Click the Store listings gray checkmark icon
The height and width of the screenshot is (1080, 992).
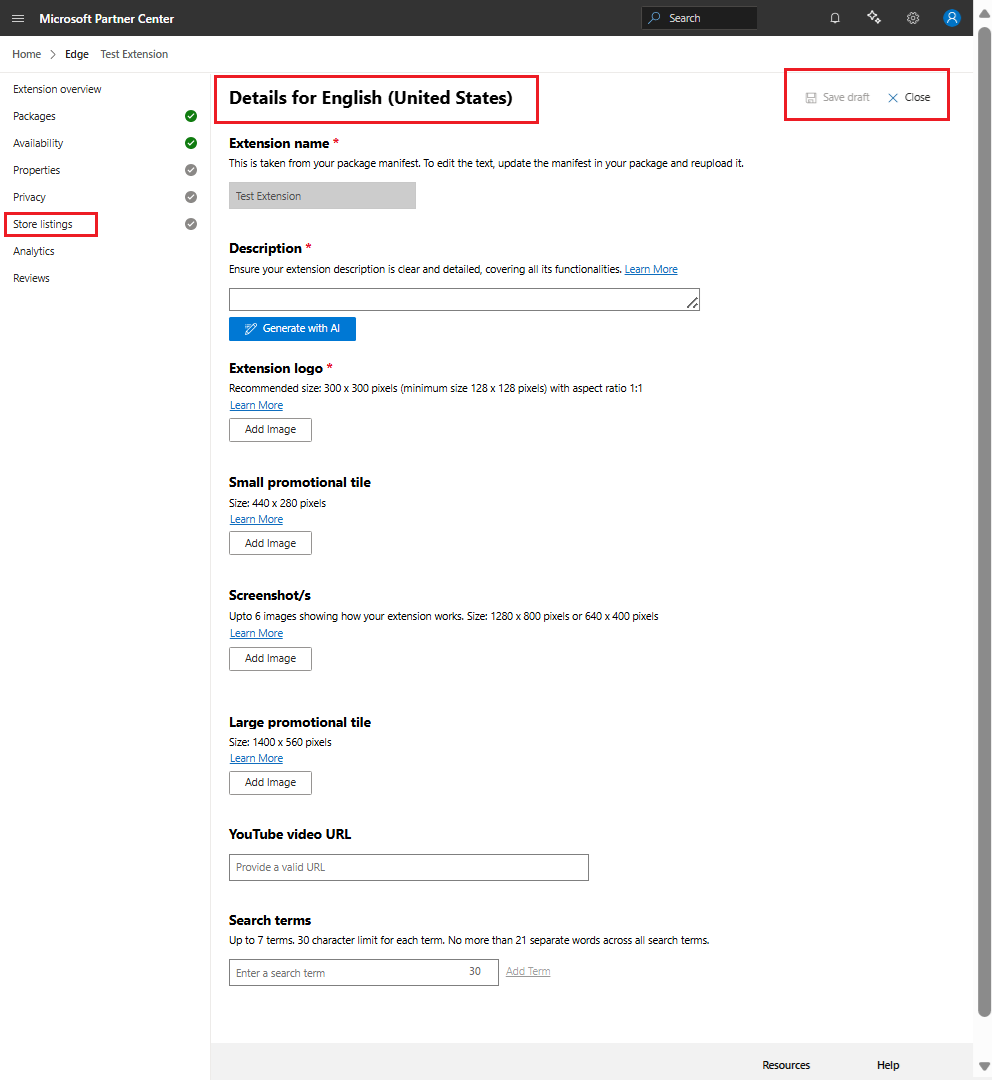pos(191,224)
